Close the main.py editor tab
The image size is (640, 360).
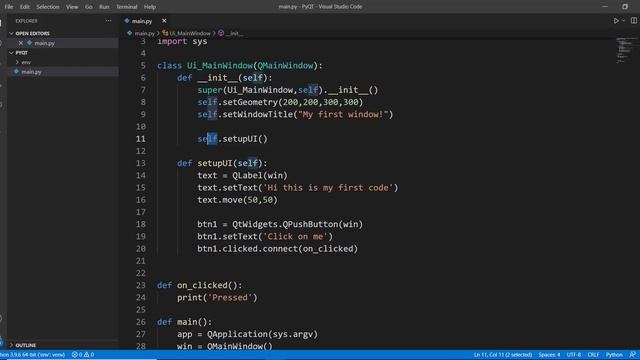(x=164, y=21)
